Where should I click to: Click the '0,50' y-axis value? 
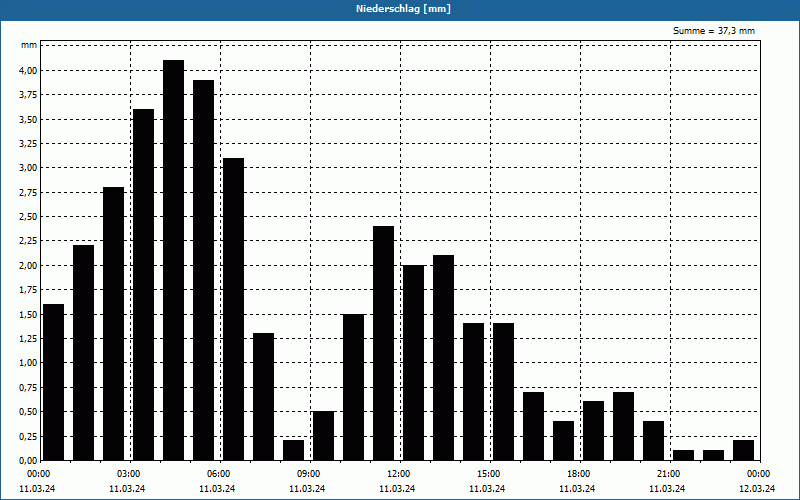tap(29, 412)
